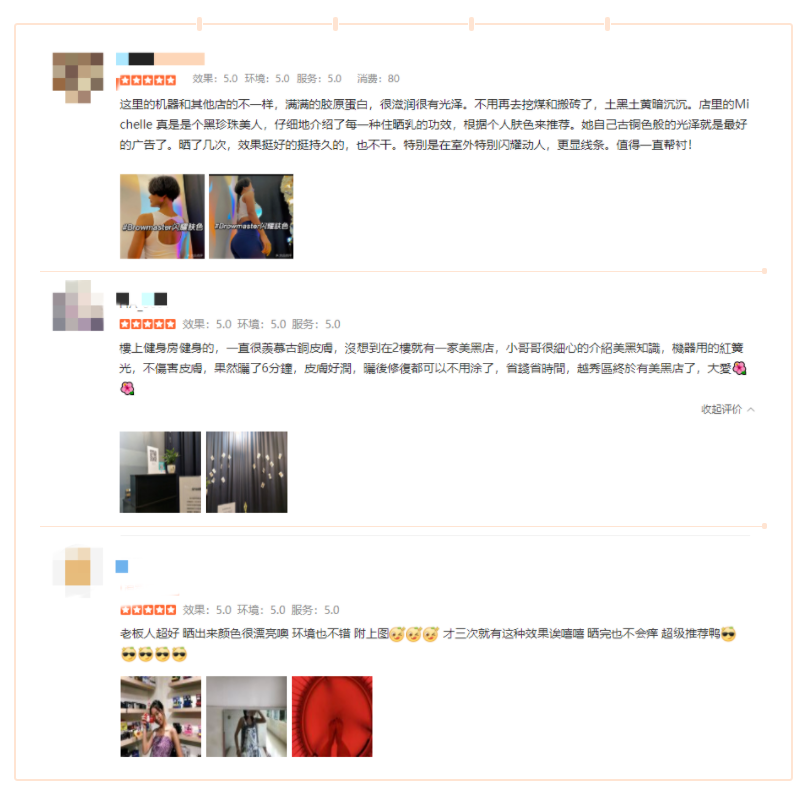This screenshot has height=800, width=808.
Task: View second review's dark curtain photo
Action: 247,472
